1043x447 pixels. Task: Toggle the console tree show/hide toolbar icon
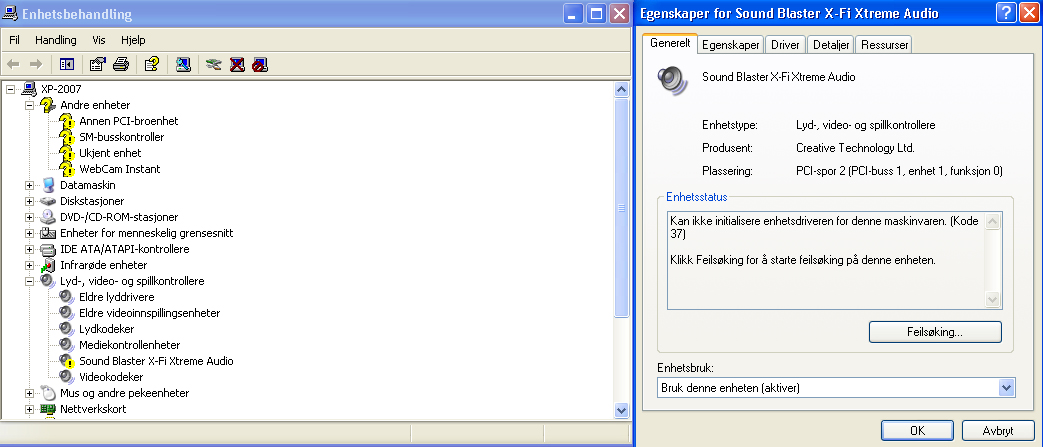(x=67, y=65)
